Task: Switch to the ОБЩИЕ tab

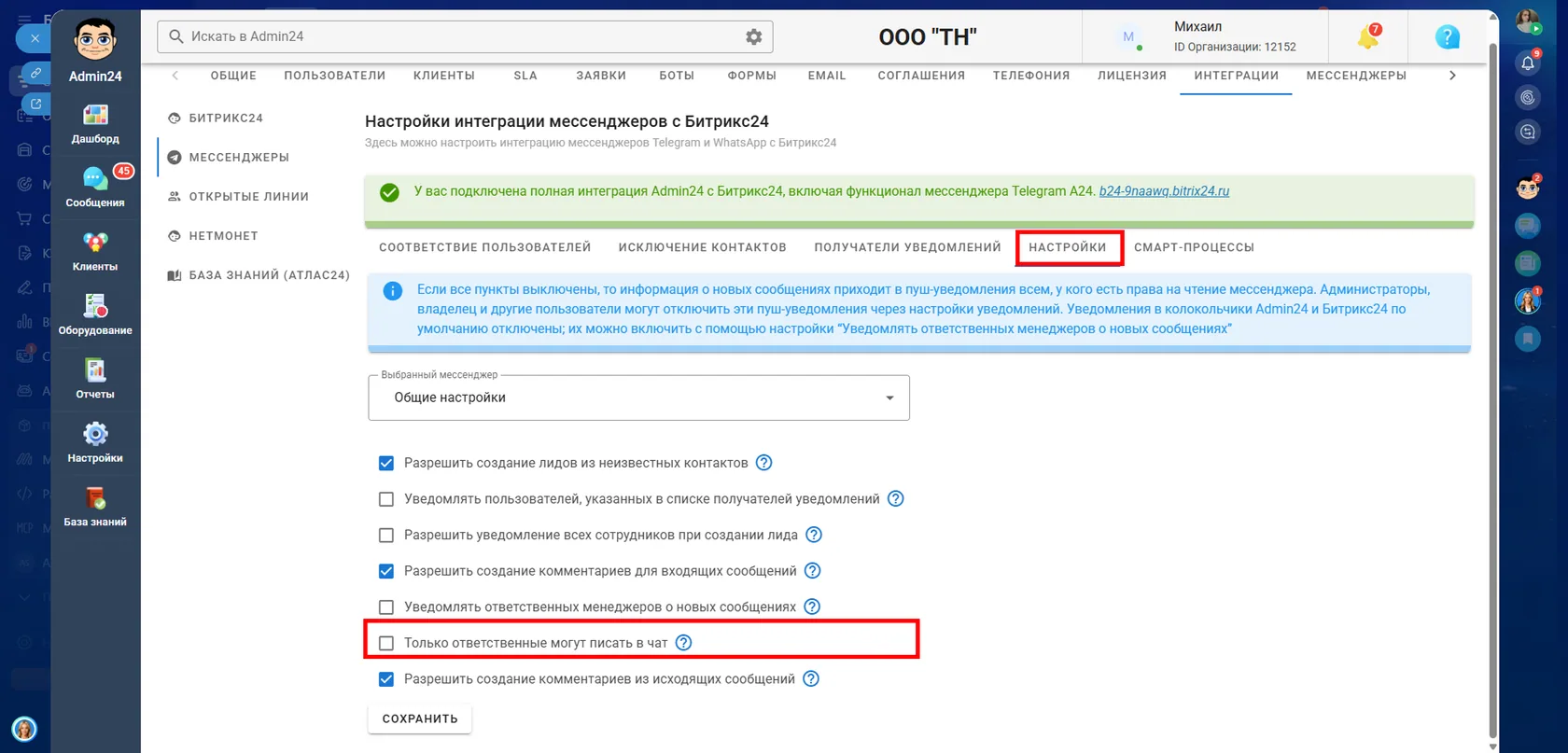Action: click(x=233, y=76)
